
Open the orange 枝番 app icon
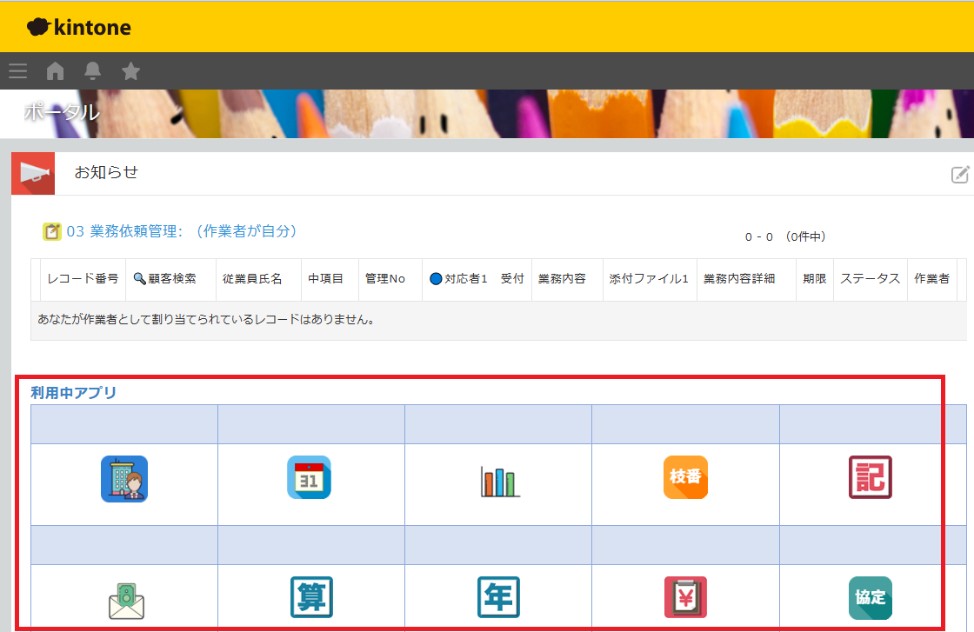click(685, 477)
